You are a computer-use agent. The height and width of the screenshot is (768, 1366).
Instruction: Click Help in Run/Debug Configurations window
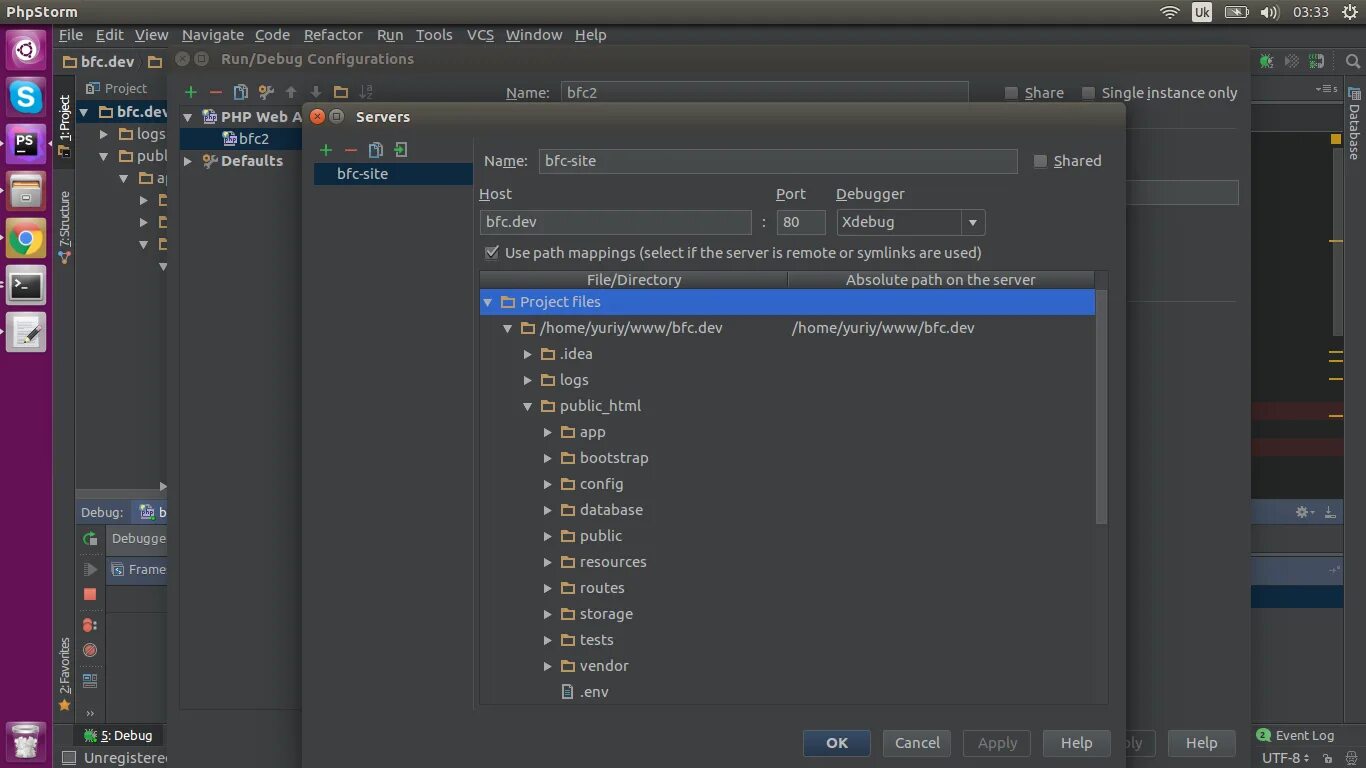coord(1201,743)
